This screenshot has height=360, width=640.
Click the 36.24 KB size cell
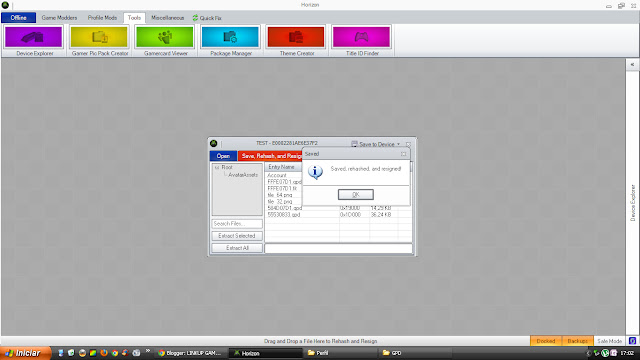381,215
